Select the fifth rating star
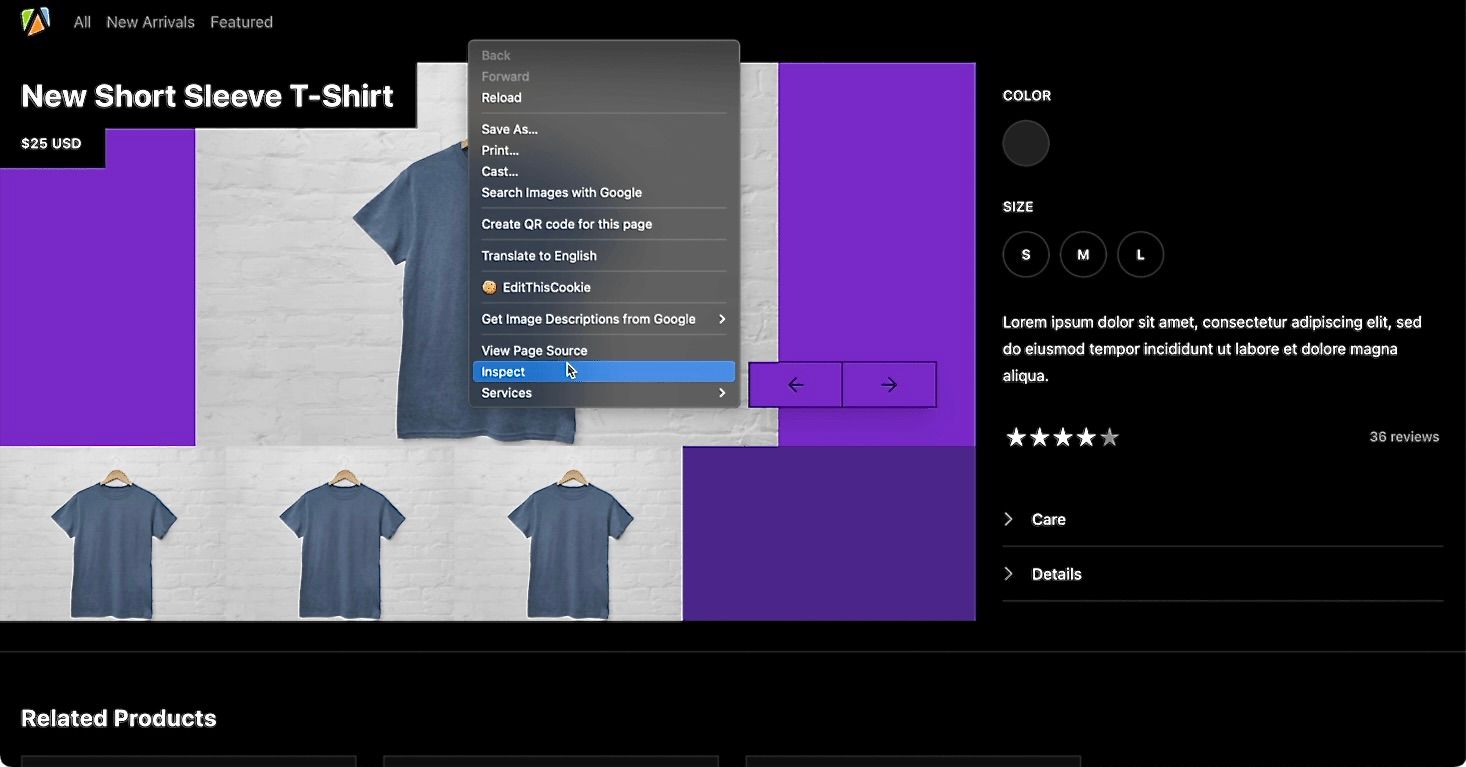The image size is (1466, 767). click(x=1110, y=436)
